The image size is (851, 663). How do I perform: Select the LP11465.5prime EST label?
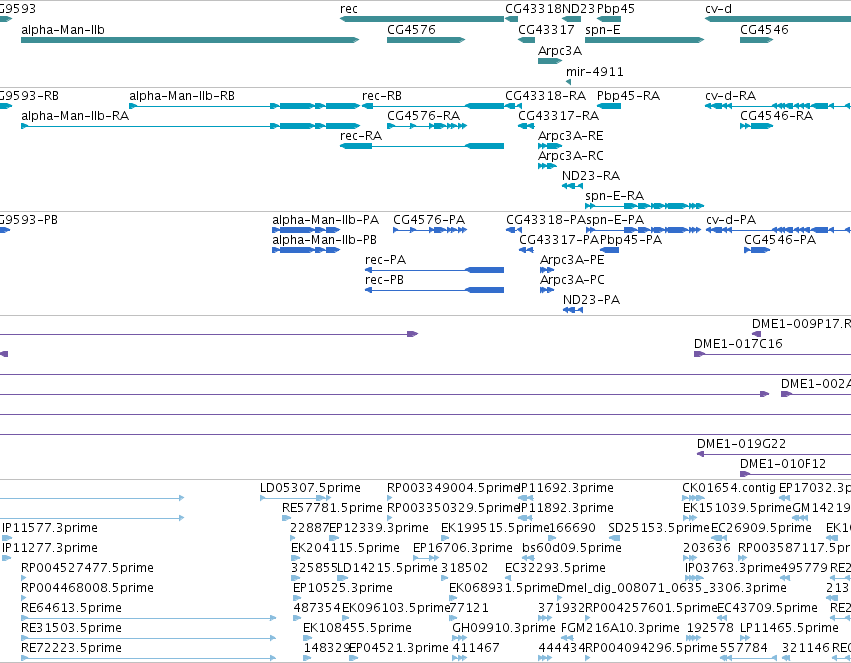tap(789, 628)
